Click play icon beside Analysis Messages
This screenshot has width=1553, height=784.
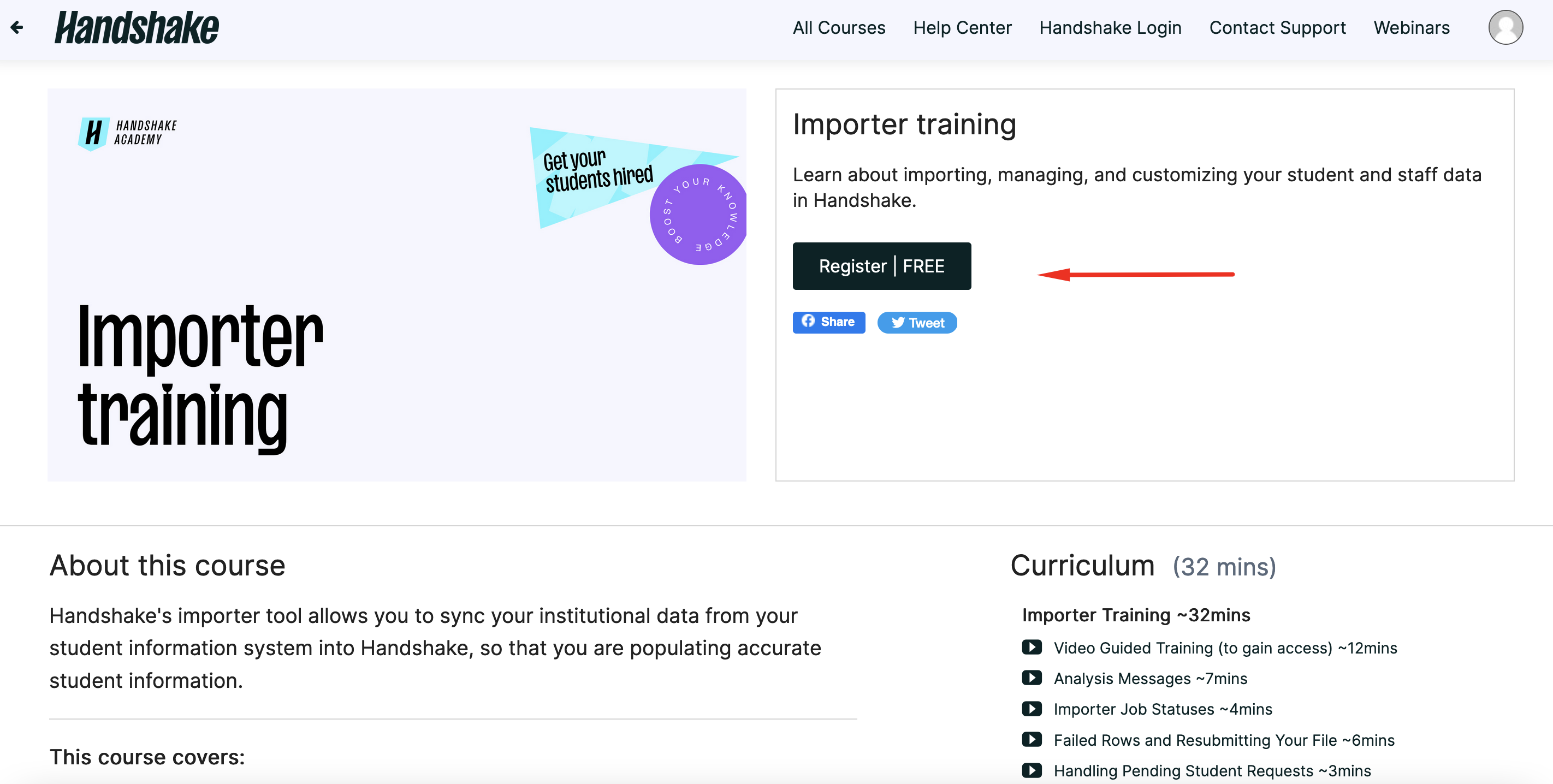1032,678
